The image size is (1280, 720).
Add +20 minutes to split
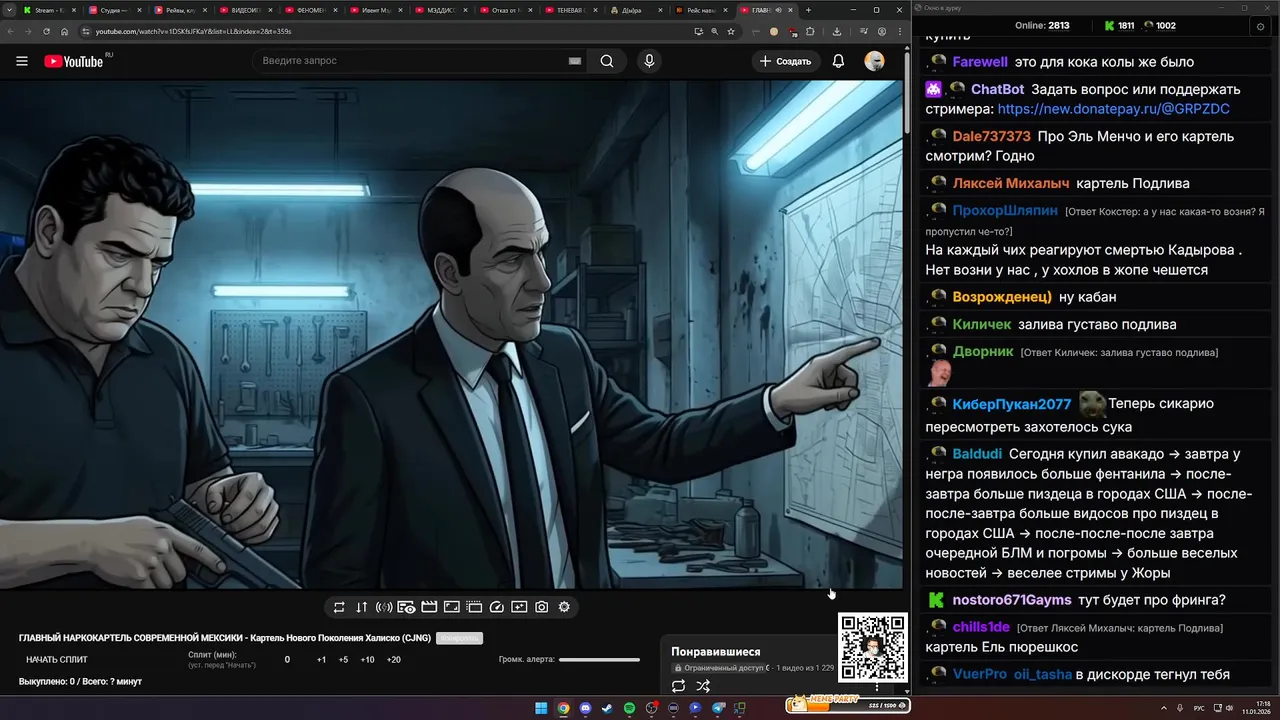point(393,660)
